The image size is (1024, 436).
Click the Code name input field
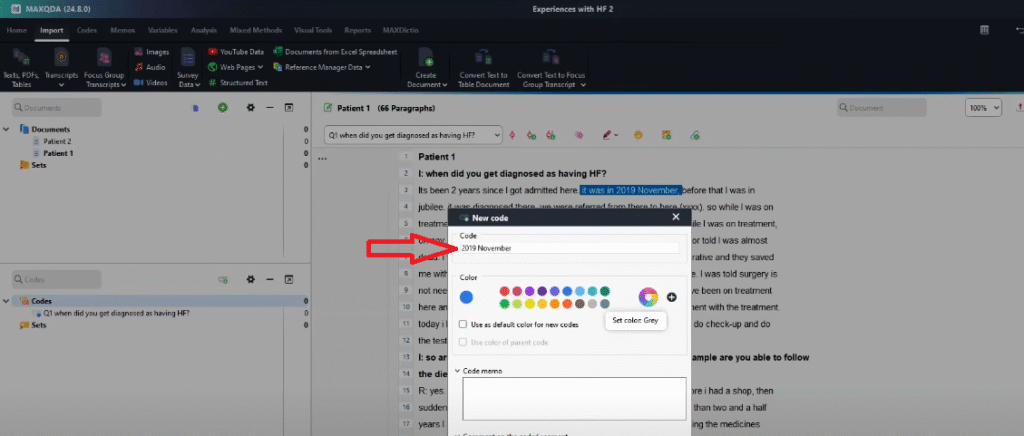pos(569,248)
